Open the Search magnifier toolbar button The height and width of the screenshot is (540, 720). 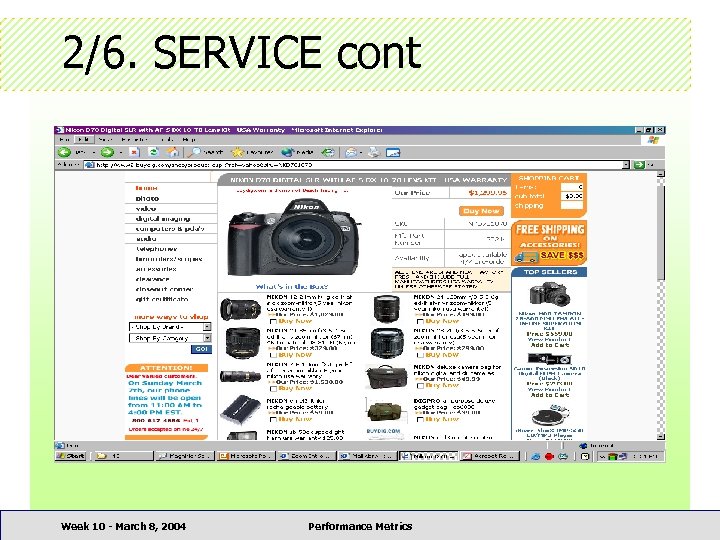point(207,152)
